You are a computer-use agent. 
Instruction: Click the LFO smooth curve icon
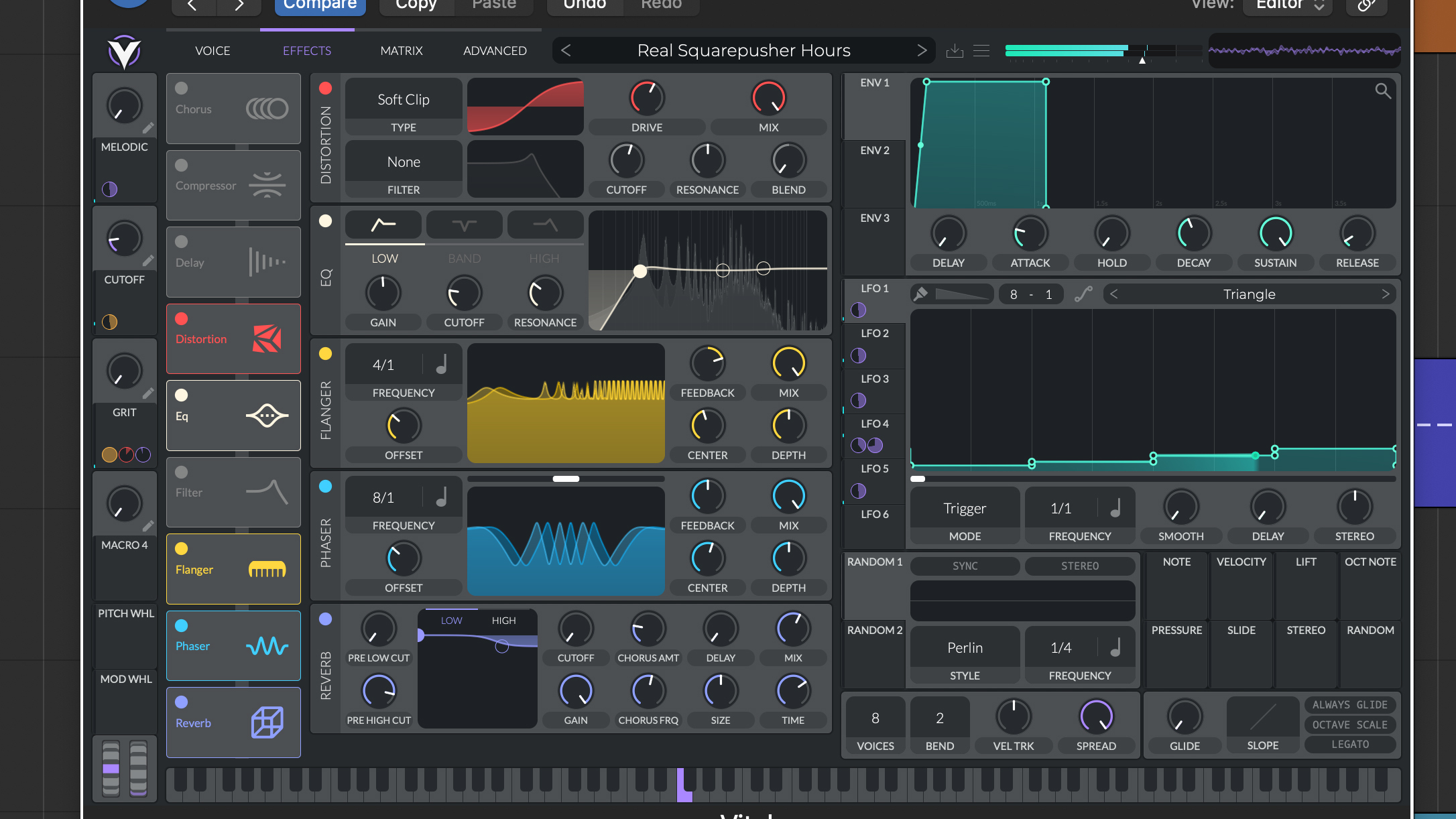(1083, 294)
